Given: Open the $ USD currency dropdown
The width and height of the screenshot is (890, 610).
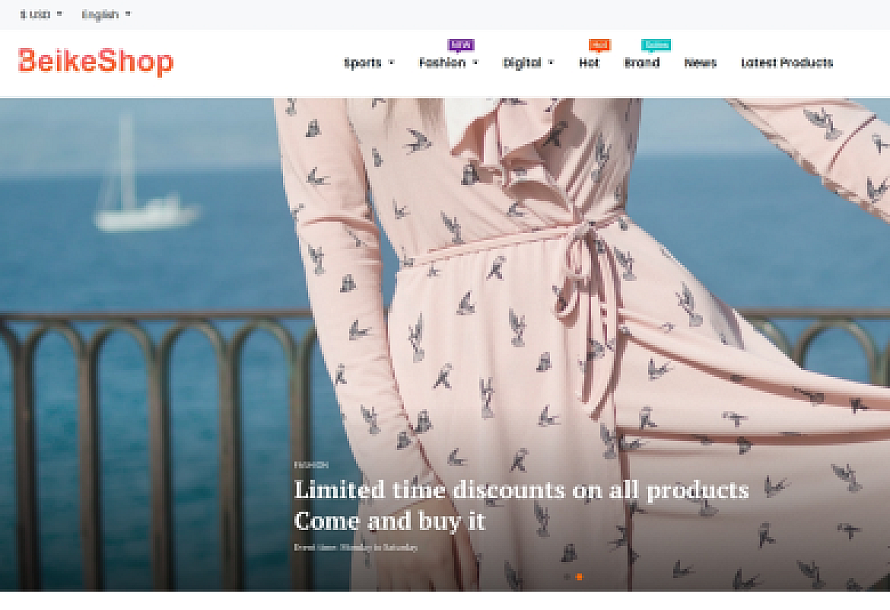Looking at the screenshot, I should tap(41, 14).
